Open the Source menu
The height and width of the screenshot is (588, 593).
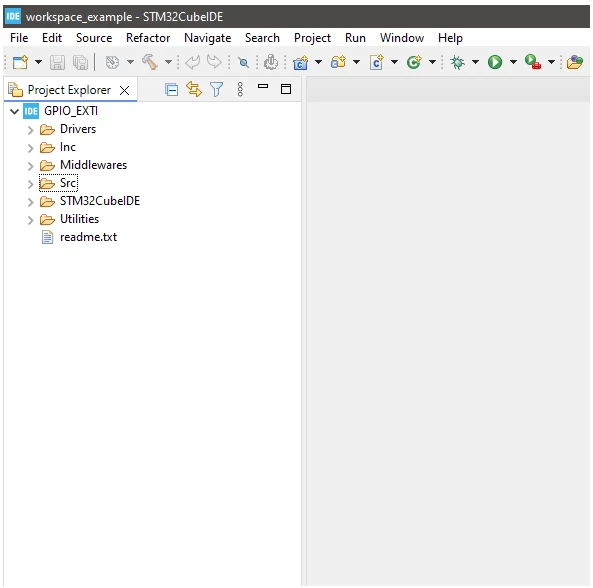94,38
